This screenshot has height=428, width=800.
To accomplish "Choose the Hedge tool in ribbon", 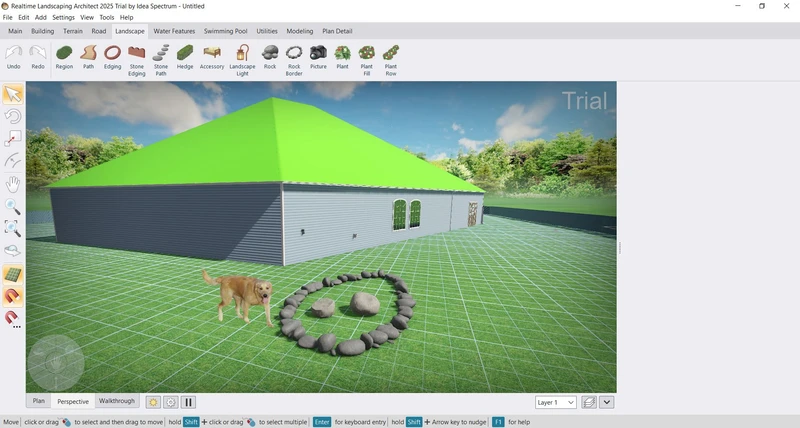I will [185, 57].
